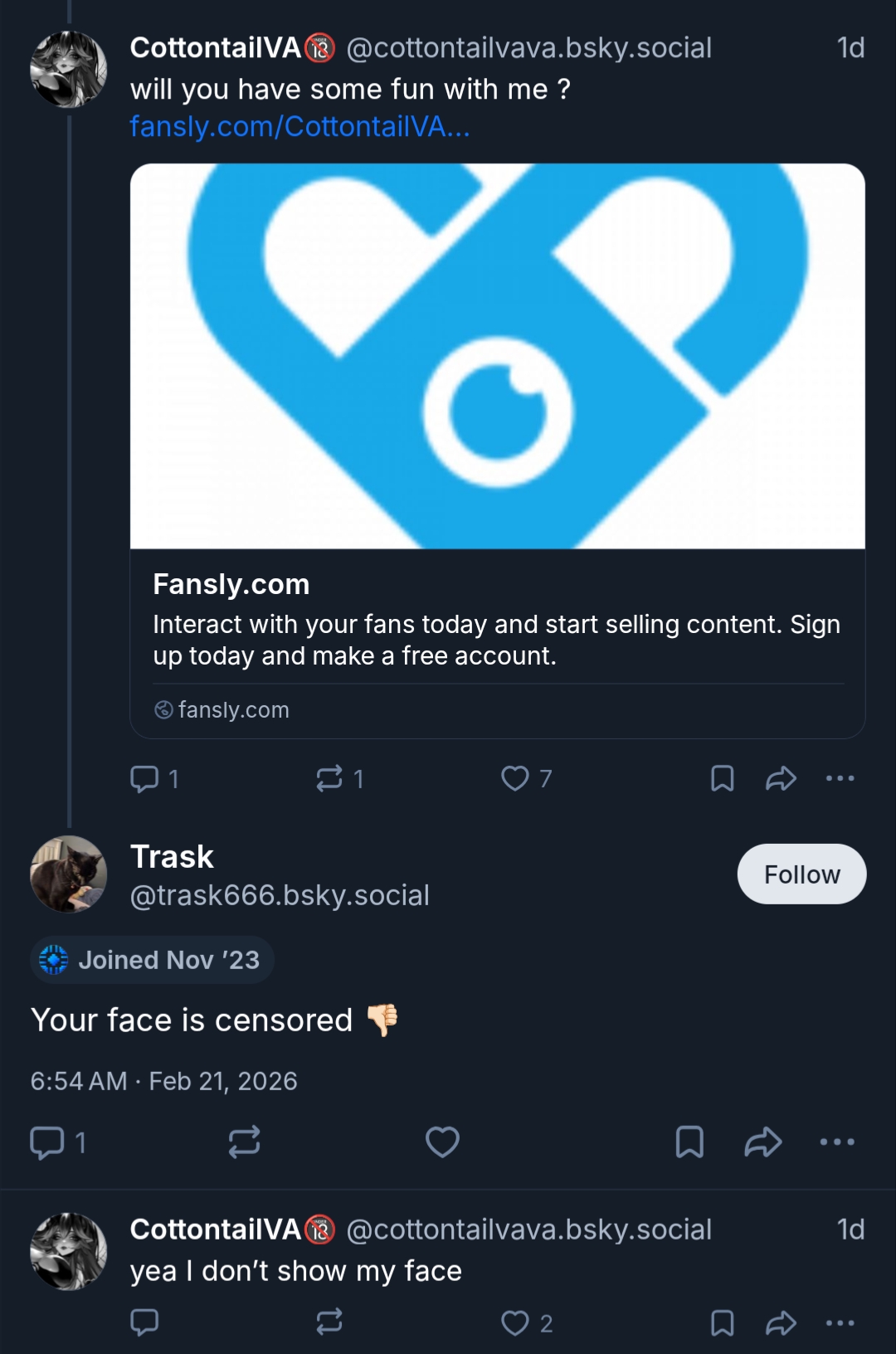Open more options for Fansly post
Viewport: 896px width, 1354px height.
tap(840, 778)
